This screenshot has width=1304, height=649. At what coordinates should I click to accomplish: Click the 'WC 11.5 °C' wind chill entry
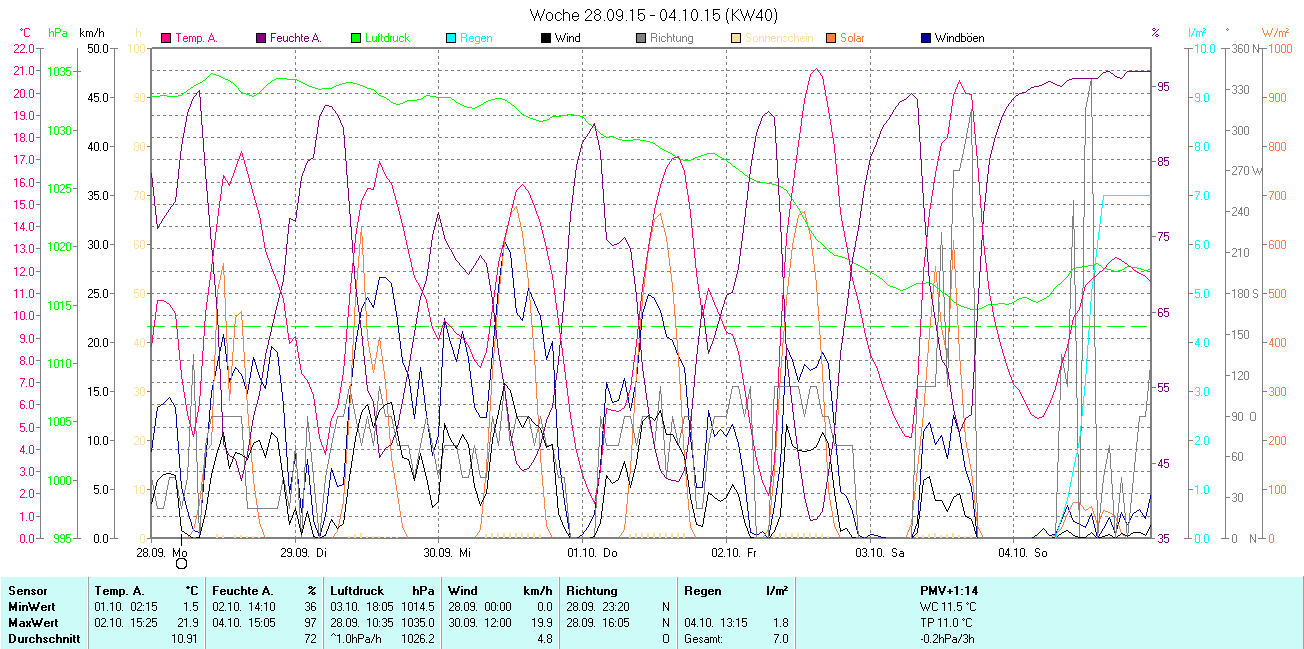click(x=949, y=607)
